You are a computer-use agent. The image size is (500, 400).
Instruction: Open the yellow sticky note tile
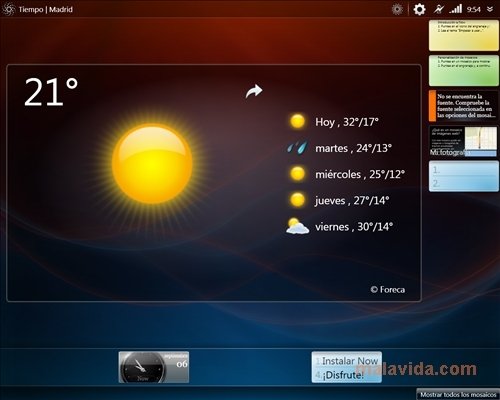point(464,35)
